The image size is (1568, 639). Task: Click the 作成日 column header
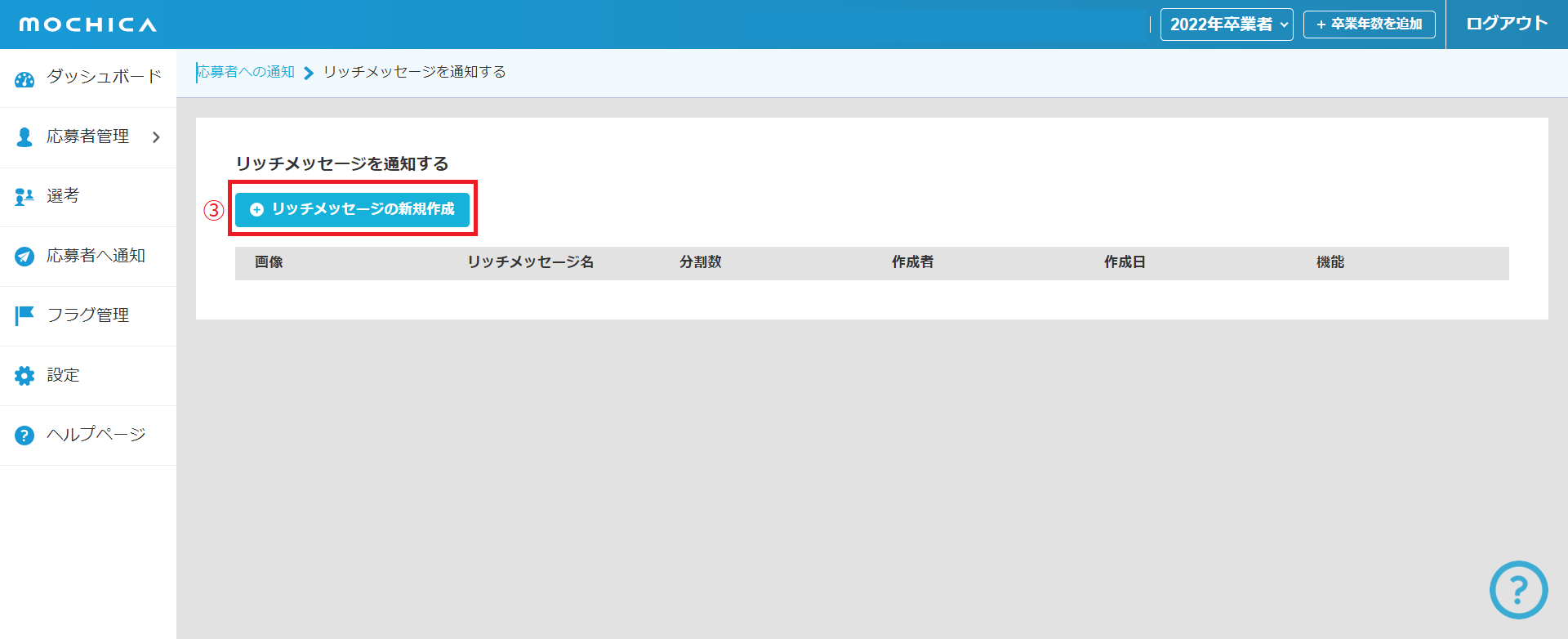click(x=1124, y=262)
